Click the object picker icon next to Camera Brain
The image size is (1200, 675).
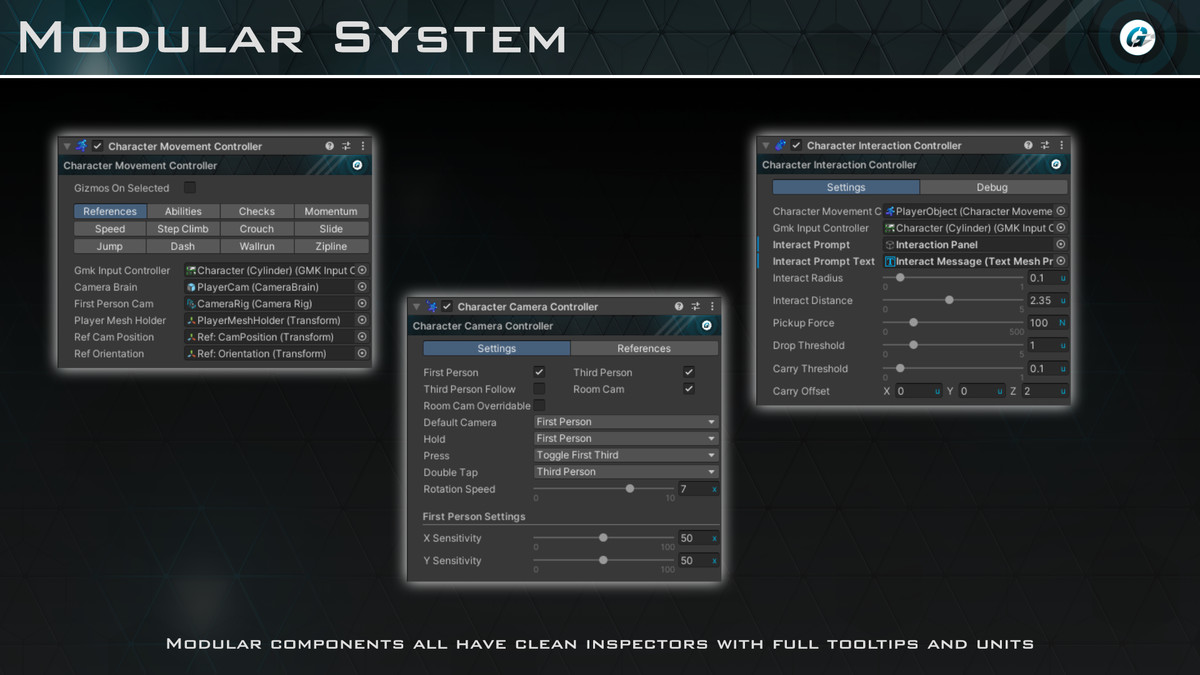coord(362,286)
